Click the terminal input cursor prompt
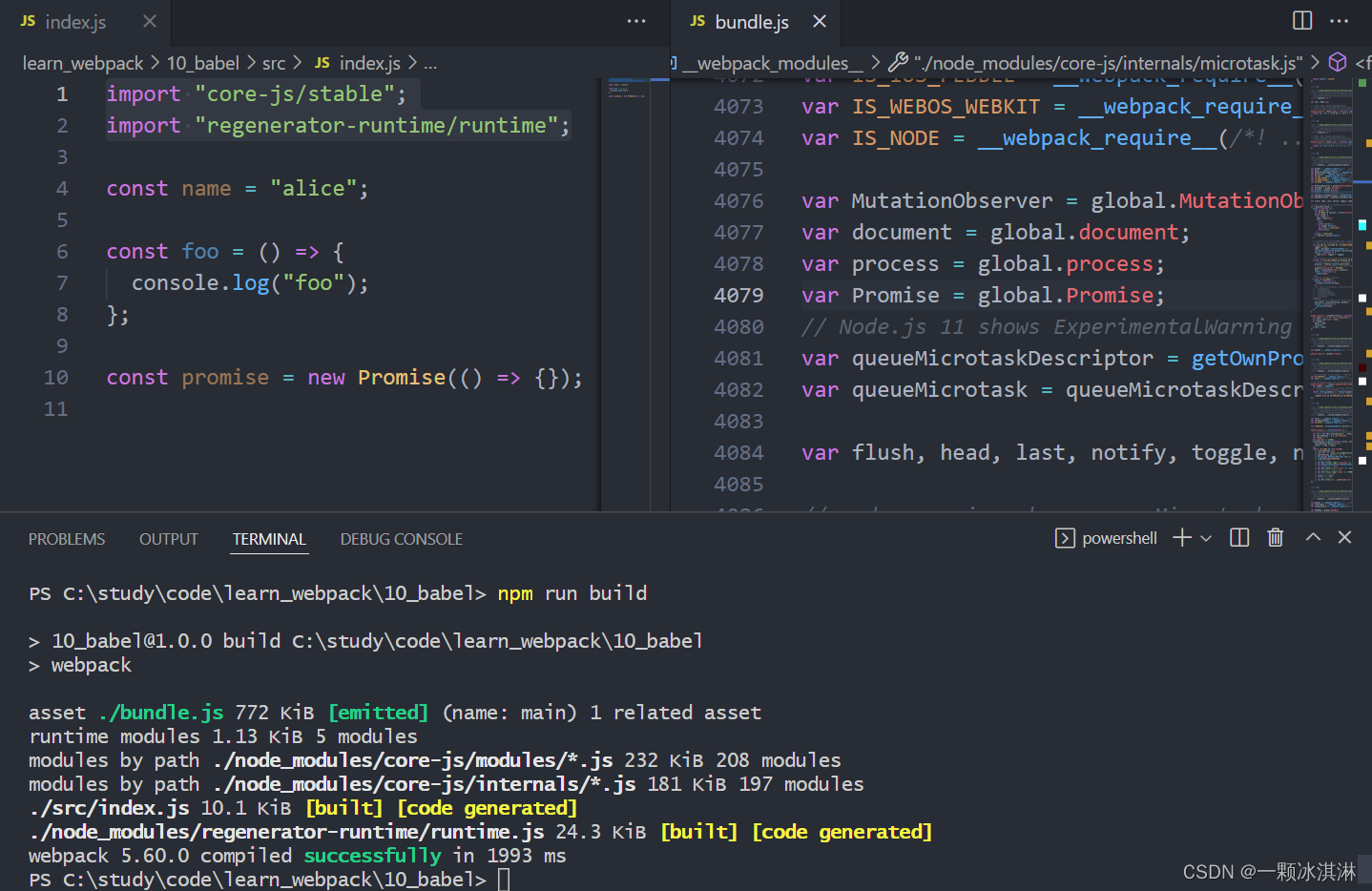 [504, 880]
